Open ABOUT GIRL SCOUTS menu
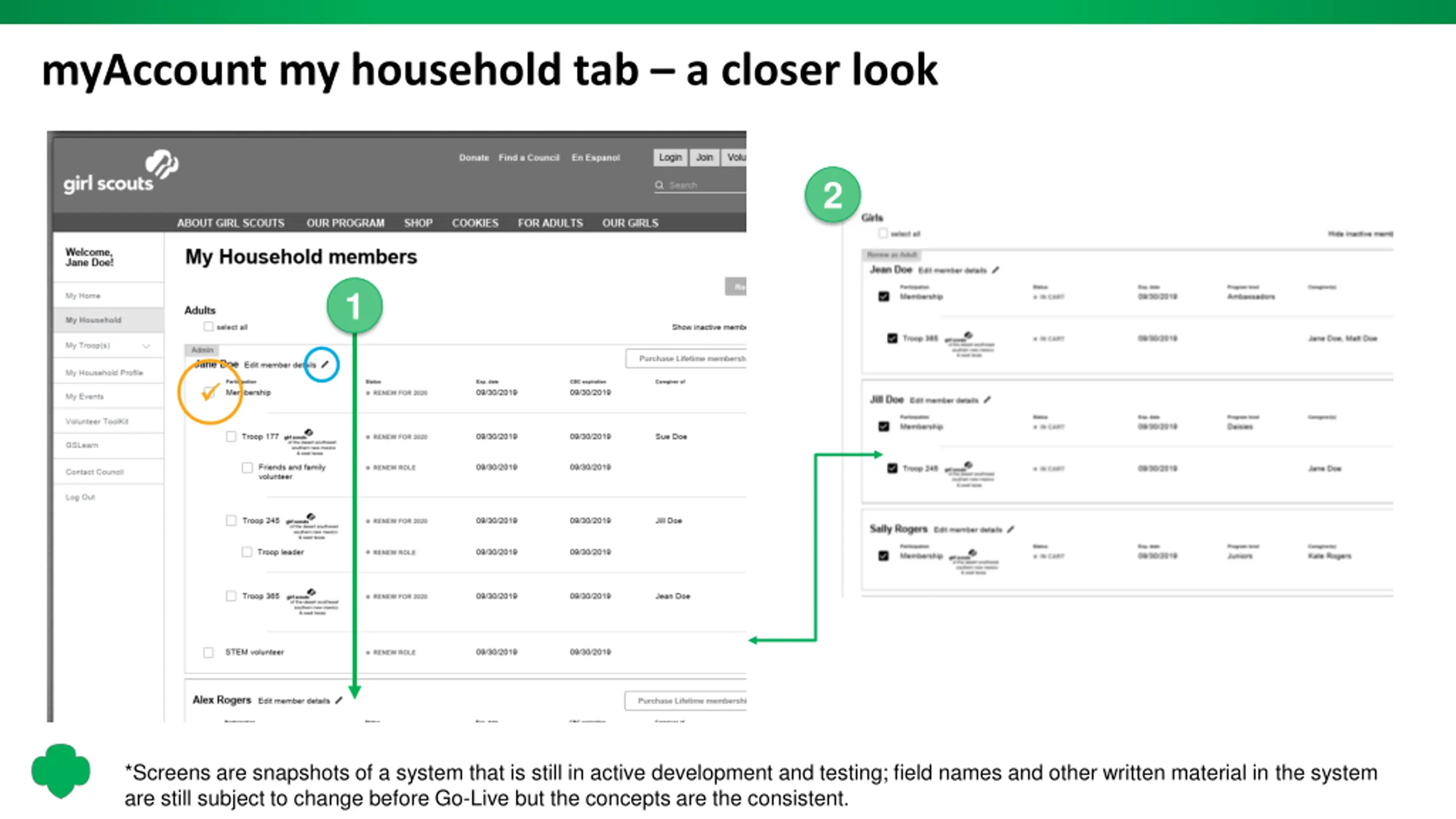The width and height of the screenshot is (1456, 819). pos(230,223)
